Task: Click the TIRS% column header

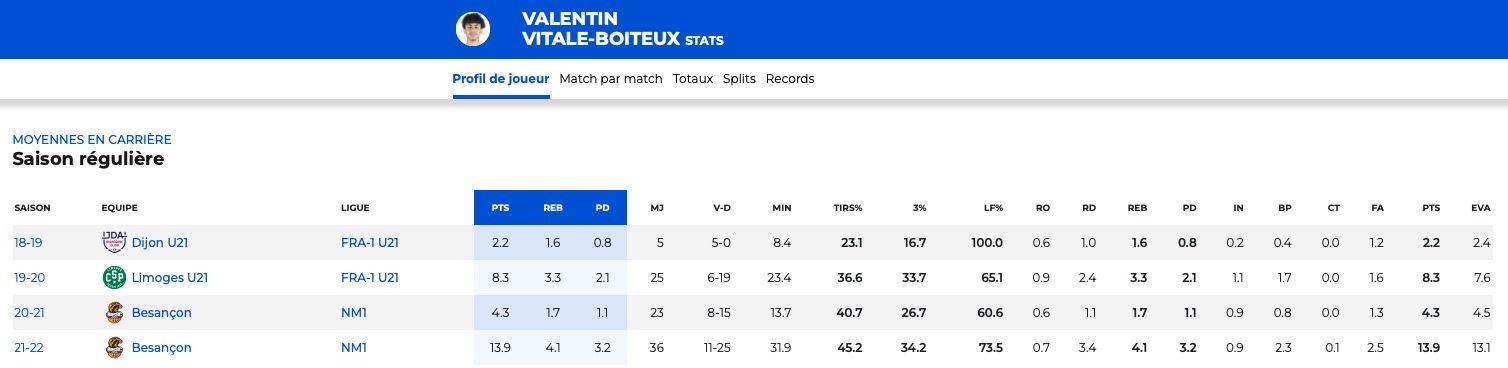Action: [x=848, y=208]
